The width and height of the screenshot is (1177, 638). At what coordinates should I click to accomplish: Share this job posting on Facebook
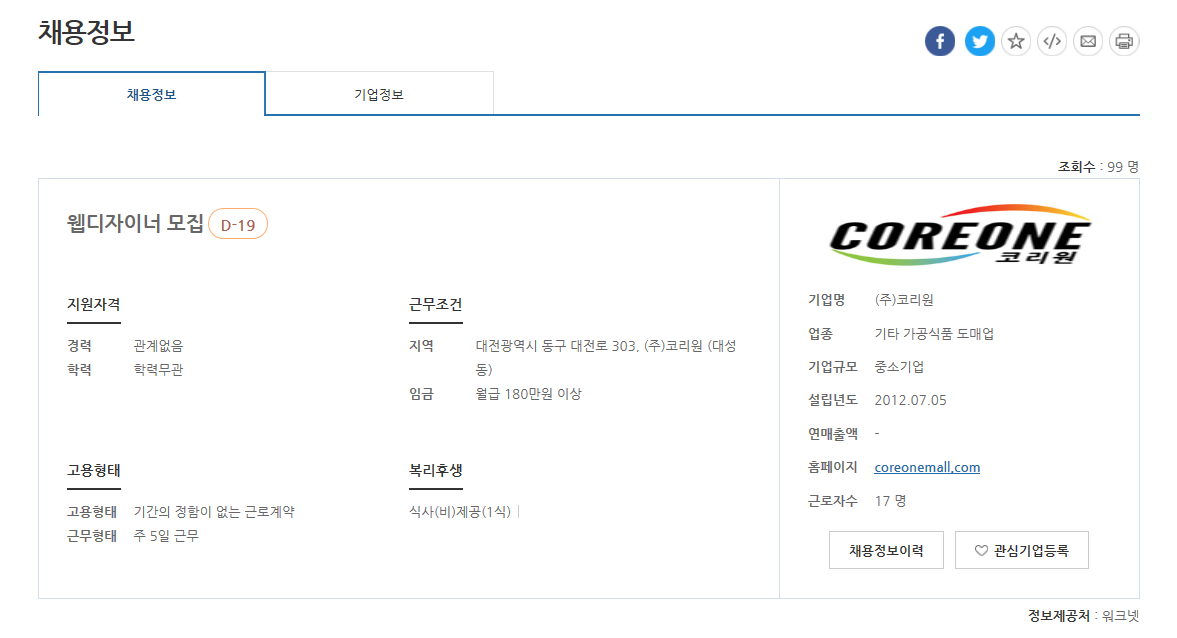[940, 41]
